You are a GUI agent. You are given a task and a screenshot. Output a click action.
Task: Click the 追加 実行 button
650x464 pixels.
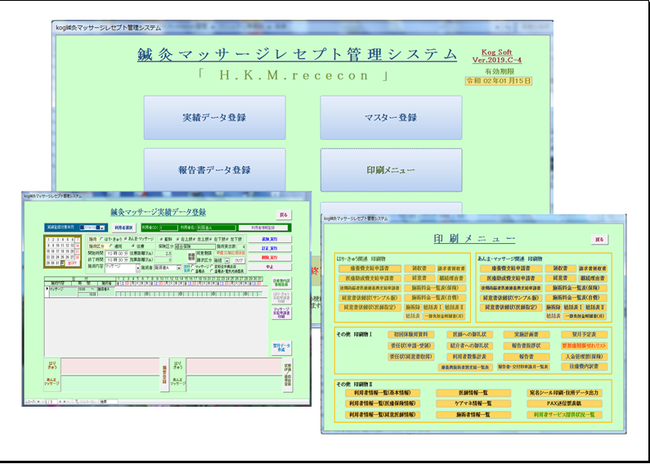pos(270,239)
